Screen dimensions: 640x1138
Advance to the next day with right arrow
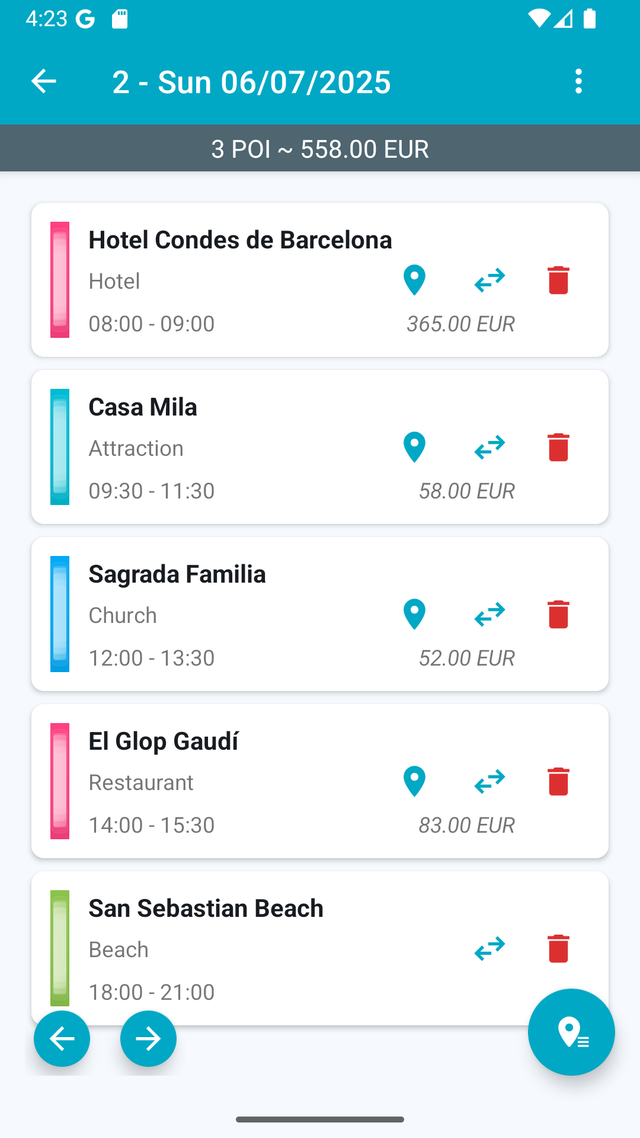[x=148, y=1039]
